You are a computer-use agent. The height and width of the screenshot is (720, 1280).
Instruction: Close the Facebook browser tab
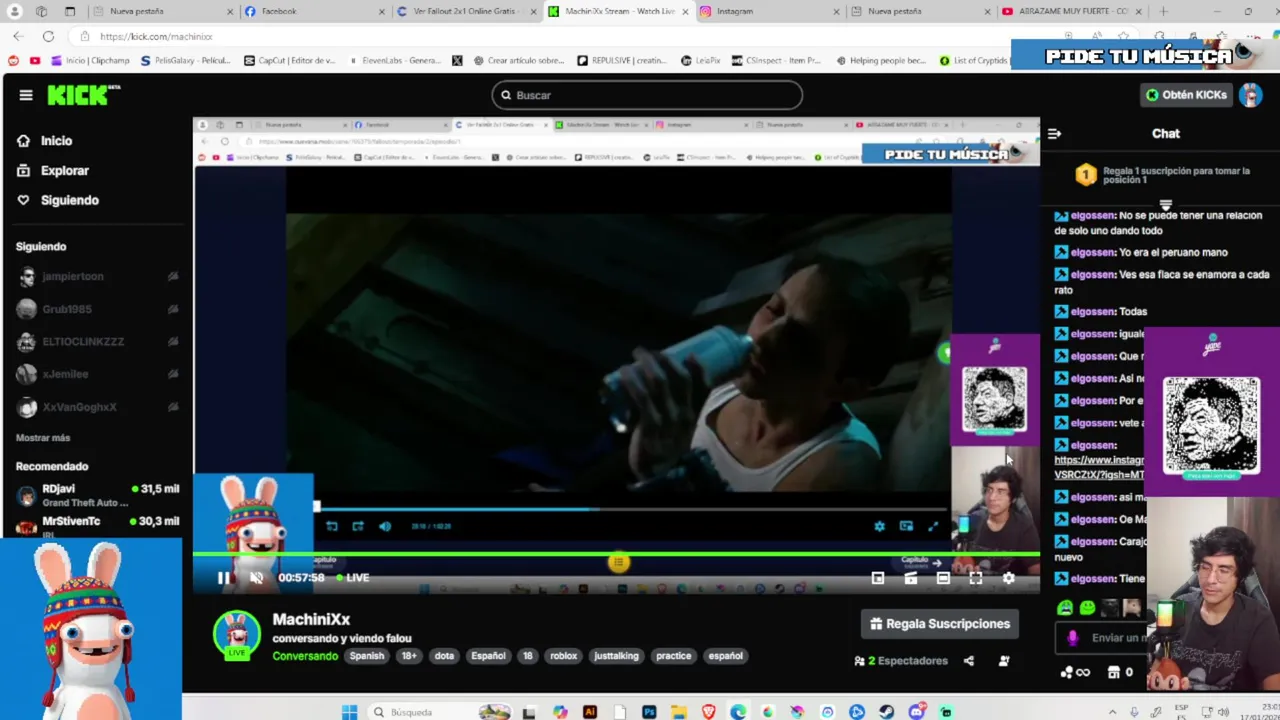click(382, 11)
